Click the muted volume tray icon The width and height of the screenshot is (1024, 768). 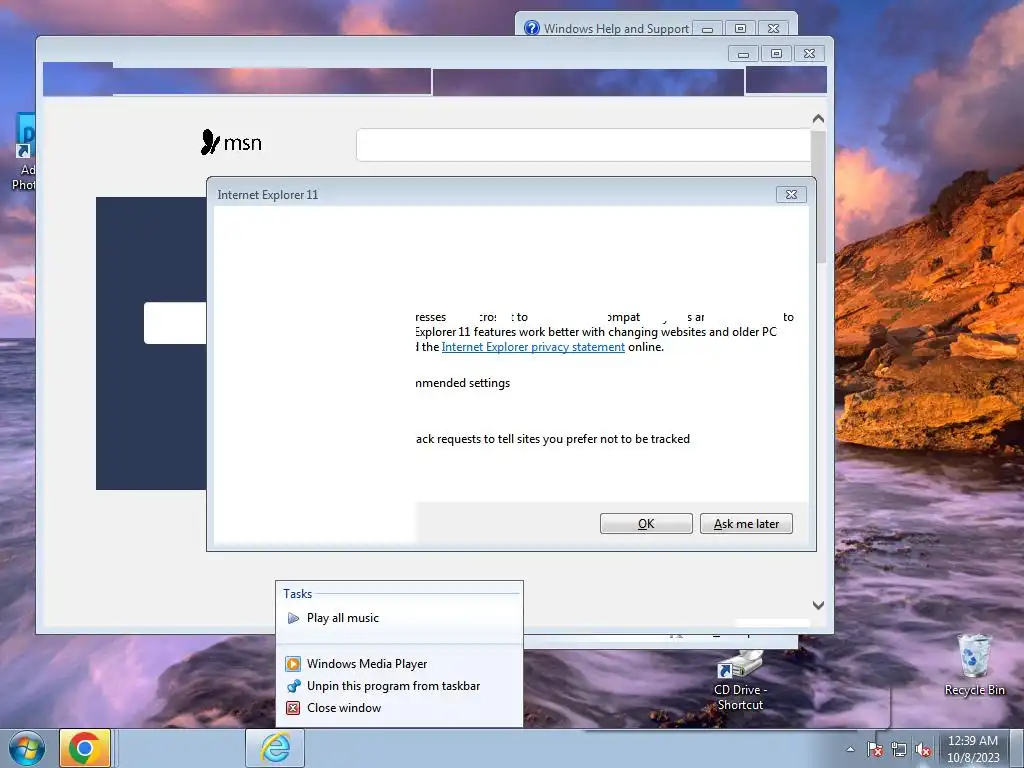click(923, 749)
